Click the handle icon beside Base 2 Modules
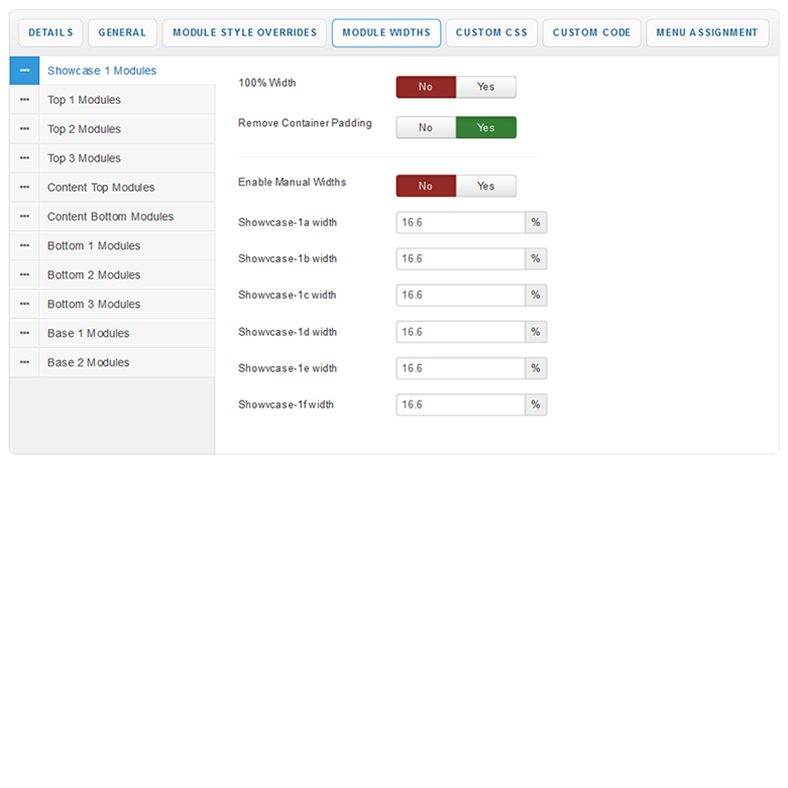 (24, 363)
